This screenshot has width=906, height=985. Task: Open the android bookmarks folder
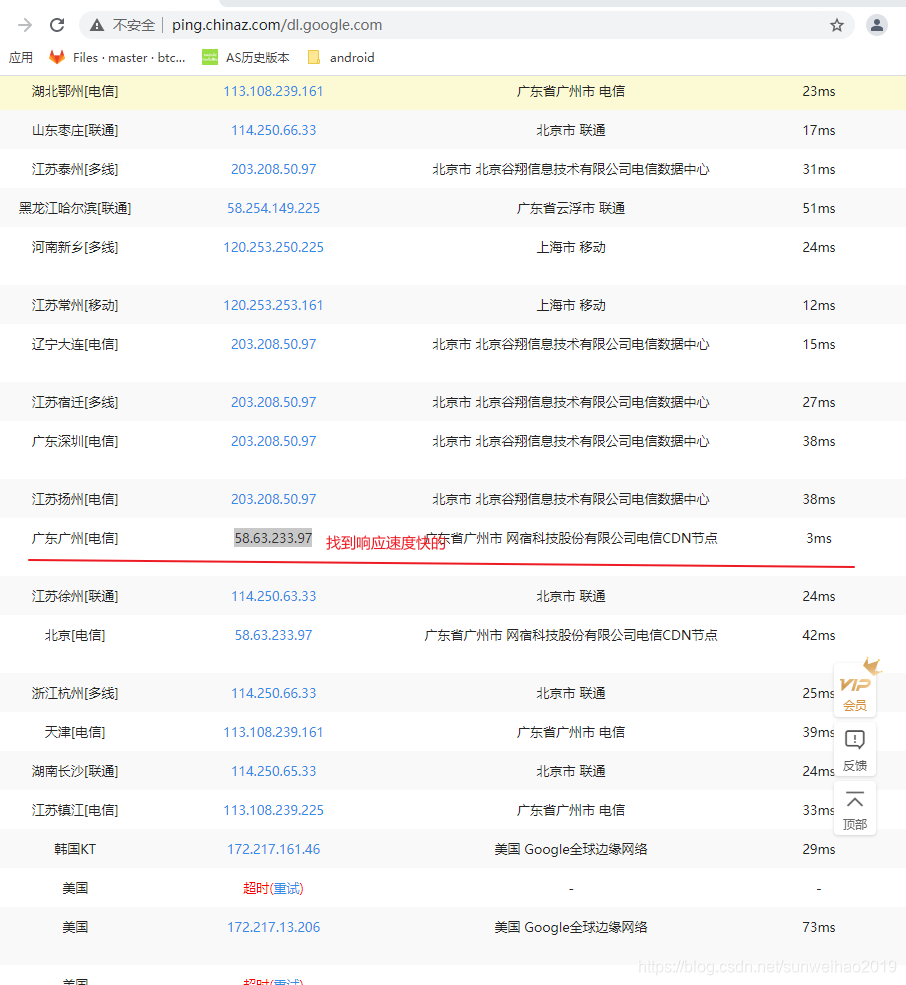click(x=342, y=58)
